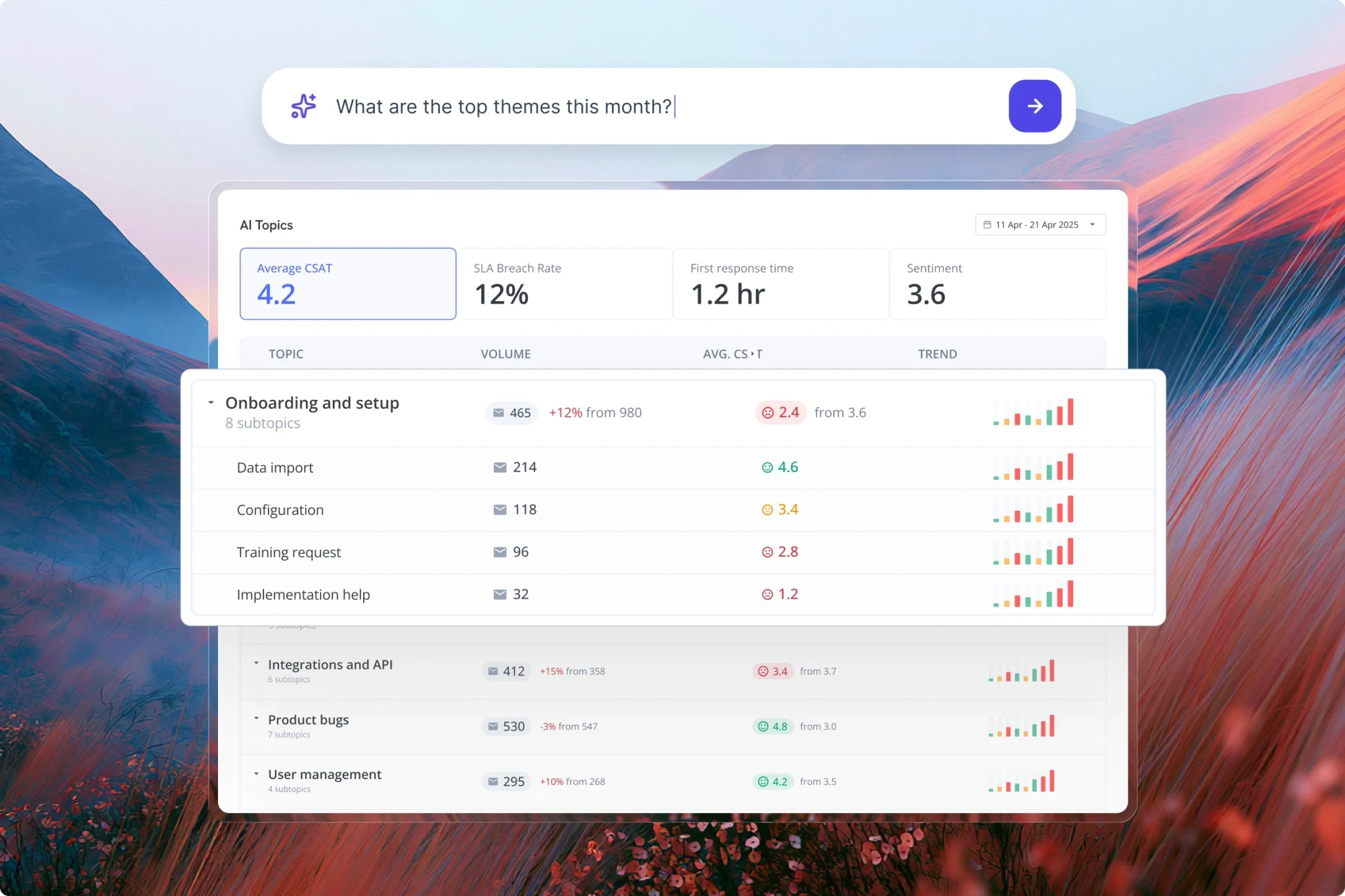Viewport: 1345px width, 896px height.
Task: Select the SLA Breach Rate card
Action: 565,284
